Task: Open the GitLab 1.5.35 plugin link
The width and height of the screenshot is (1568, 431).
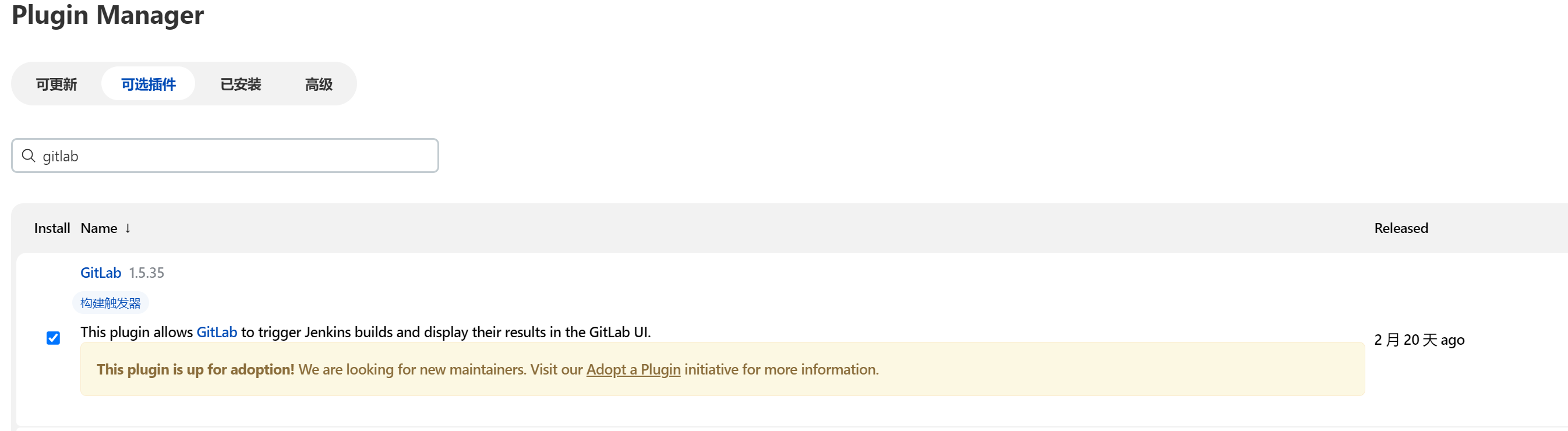Action: point(101,273)
